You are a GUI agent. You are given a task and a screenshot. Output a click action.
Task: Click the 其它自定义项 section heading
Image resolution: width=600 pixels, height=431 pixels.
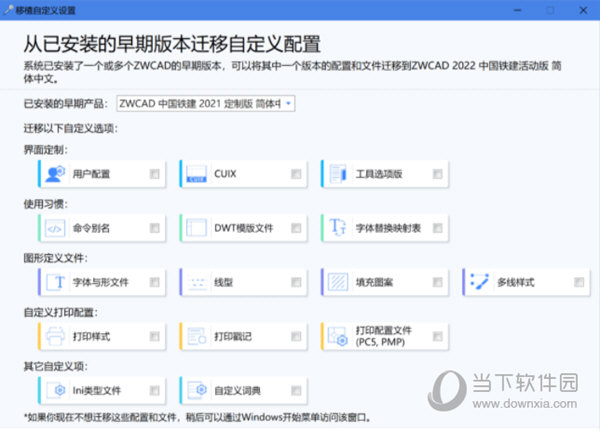55,366
